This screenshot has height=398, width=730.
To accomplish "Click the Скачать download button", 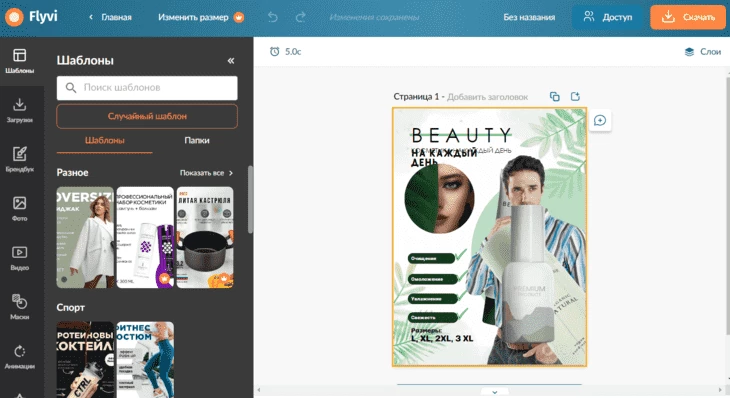I will [688, 17].
